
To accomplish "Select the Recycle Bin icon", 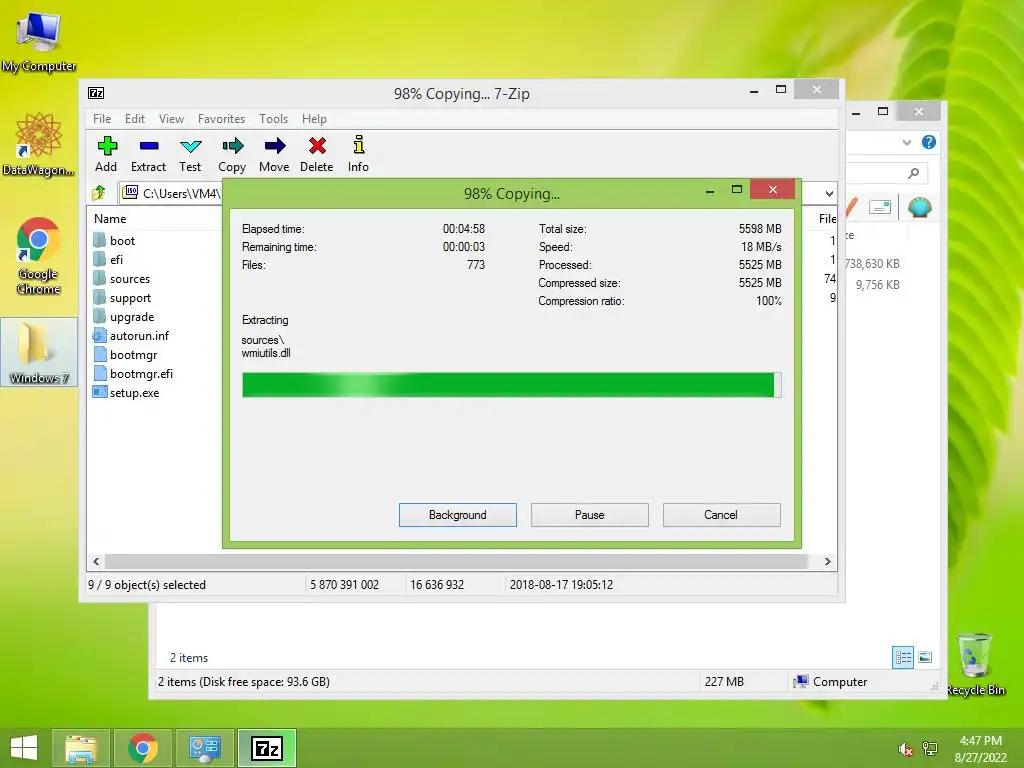I will pos(975,664).
